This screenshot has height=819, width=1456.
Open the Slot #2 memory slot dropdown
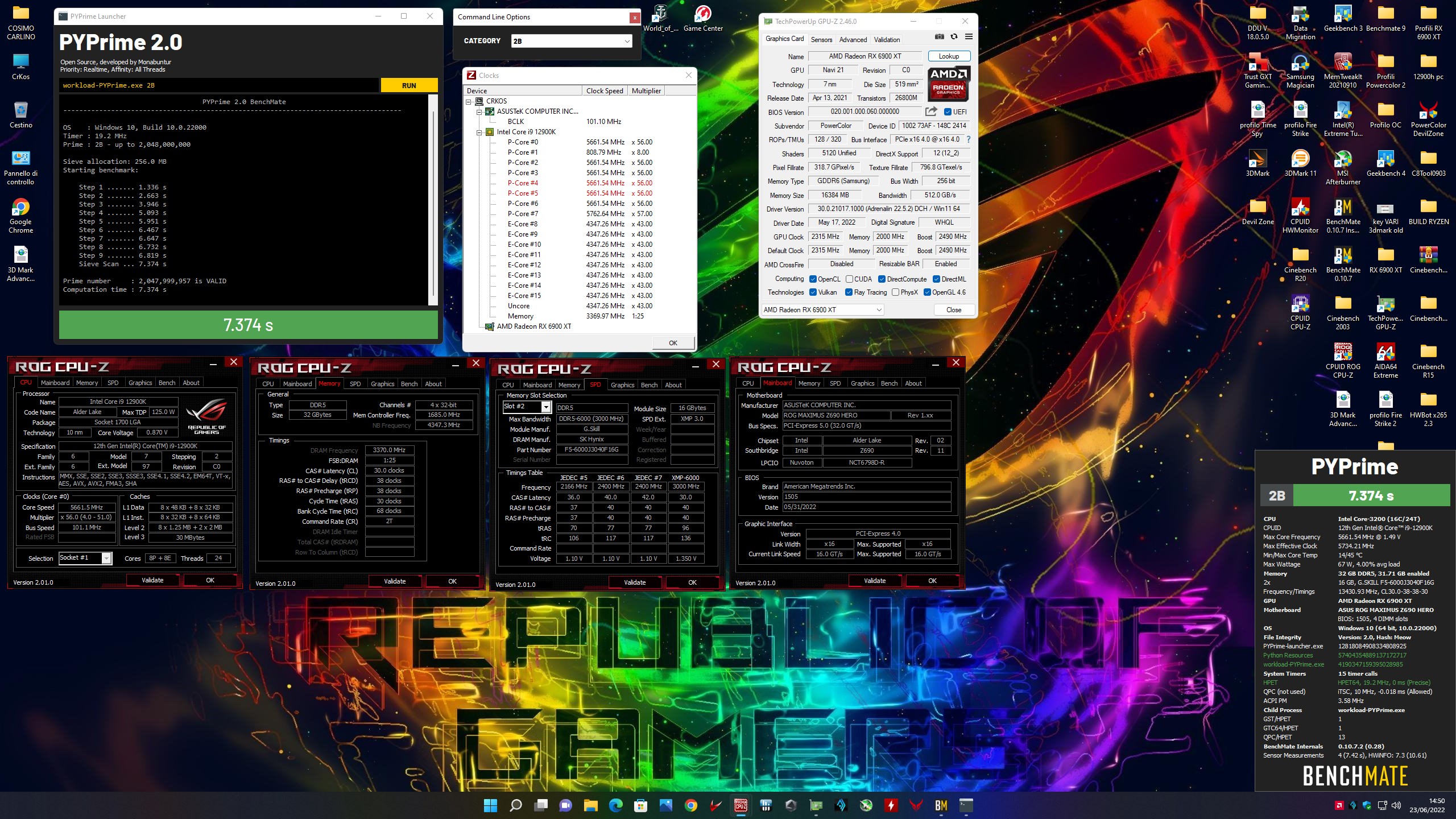[x=527, y=407]
